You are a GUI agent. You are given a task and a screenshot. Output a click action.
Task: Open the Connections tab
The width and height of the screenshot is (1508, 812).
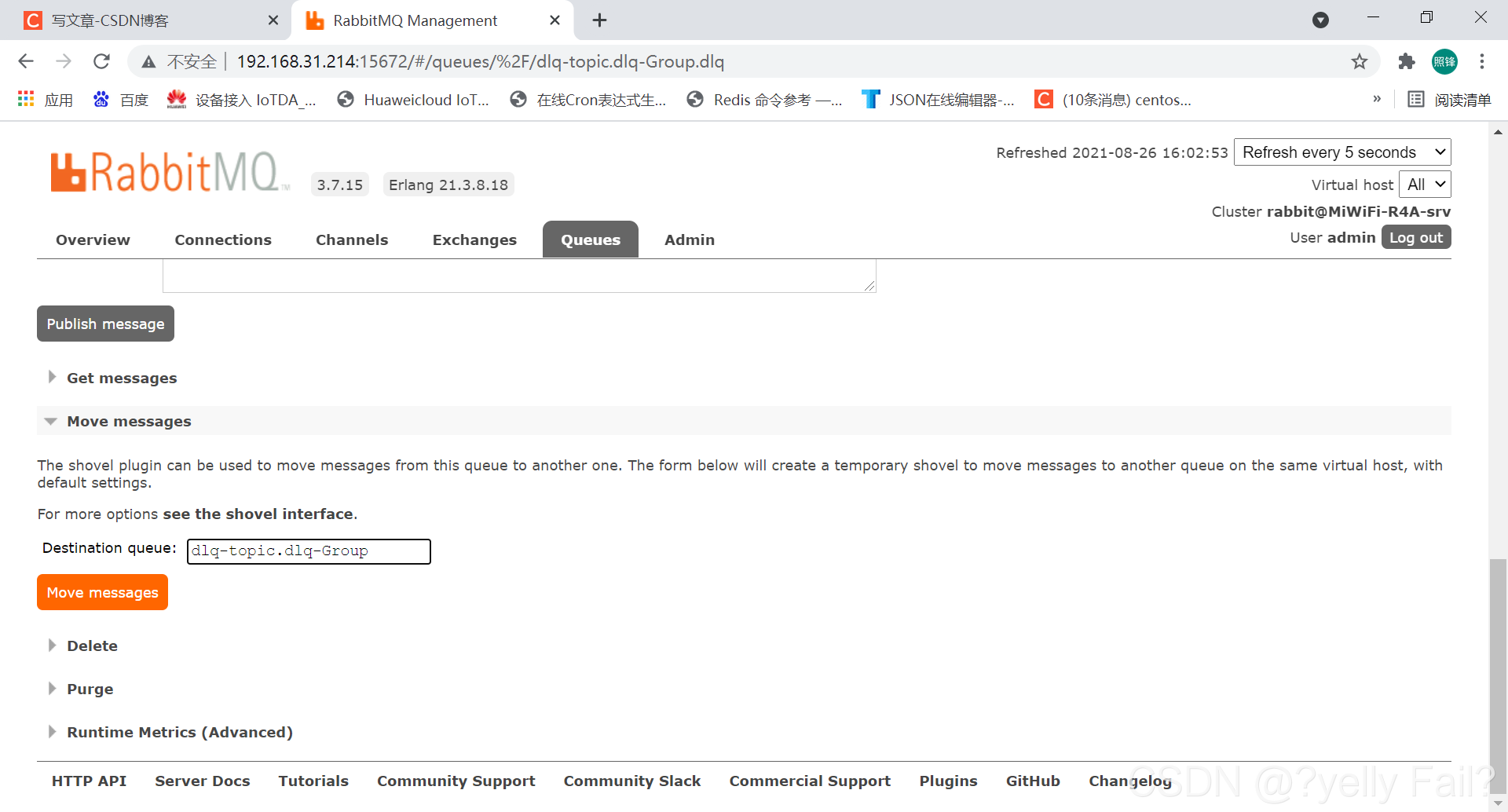[x=223, y=240]
